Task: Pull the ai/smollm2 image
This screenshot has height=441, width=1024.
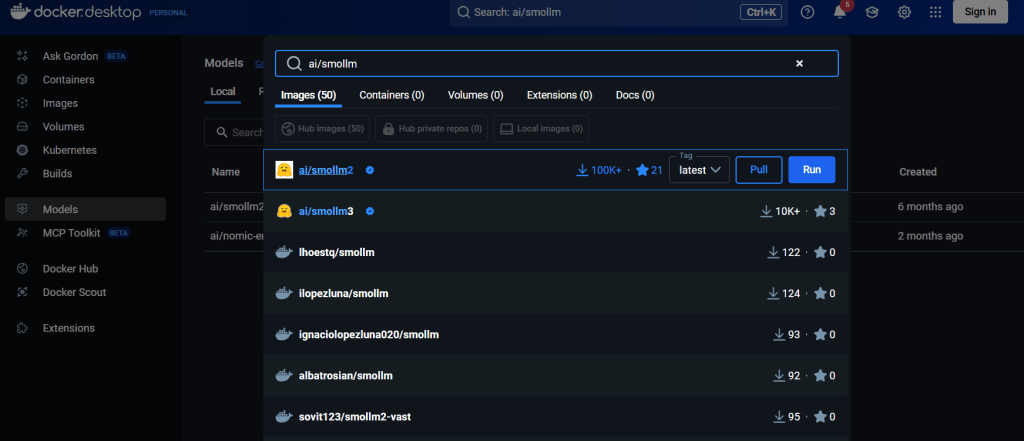Action: point(759,170)
